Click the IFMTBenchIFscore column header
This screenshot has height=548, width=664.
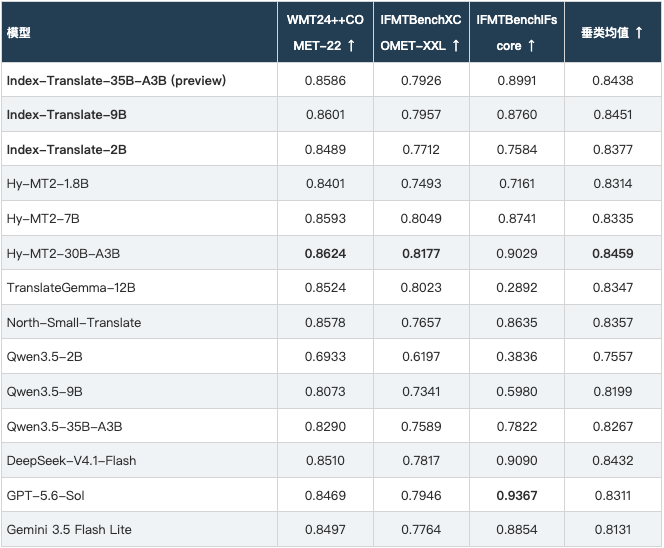tap(516, 33)
